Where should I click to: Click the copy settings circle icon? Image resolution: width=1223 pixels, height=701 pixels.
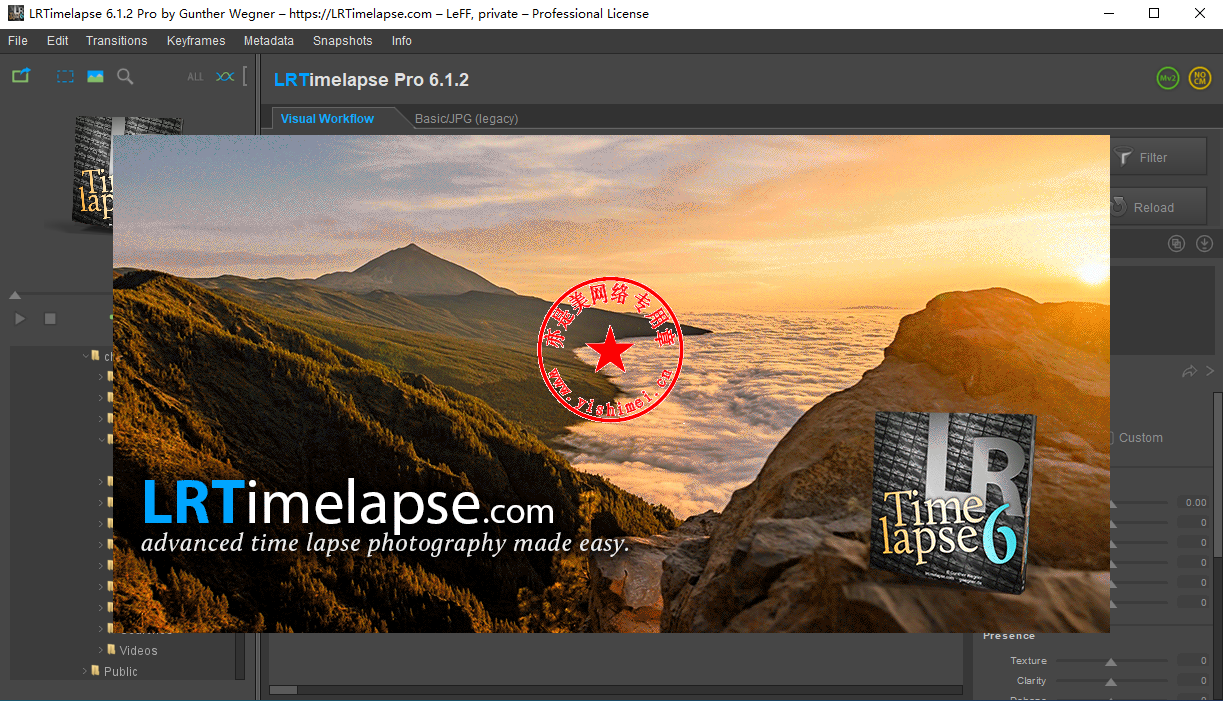[x=1177, y=243]
